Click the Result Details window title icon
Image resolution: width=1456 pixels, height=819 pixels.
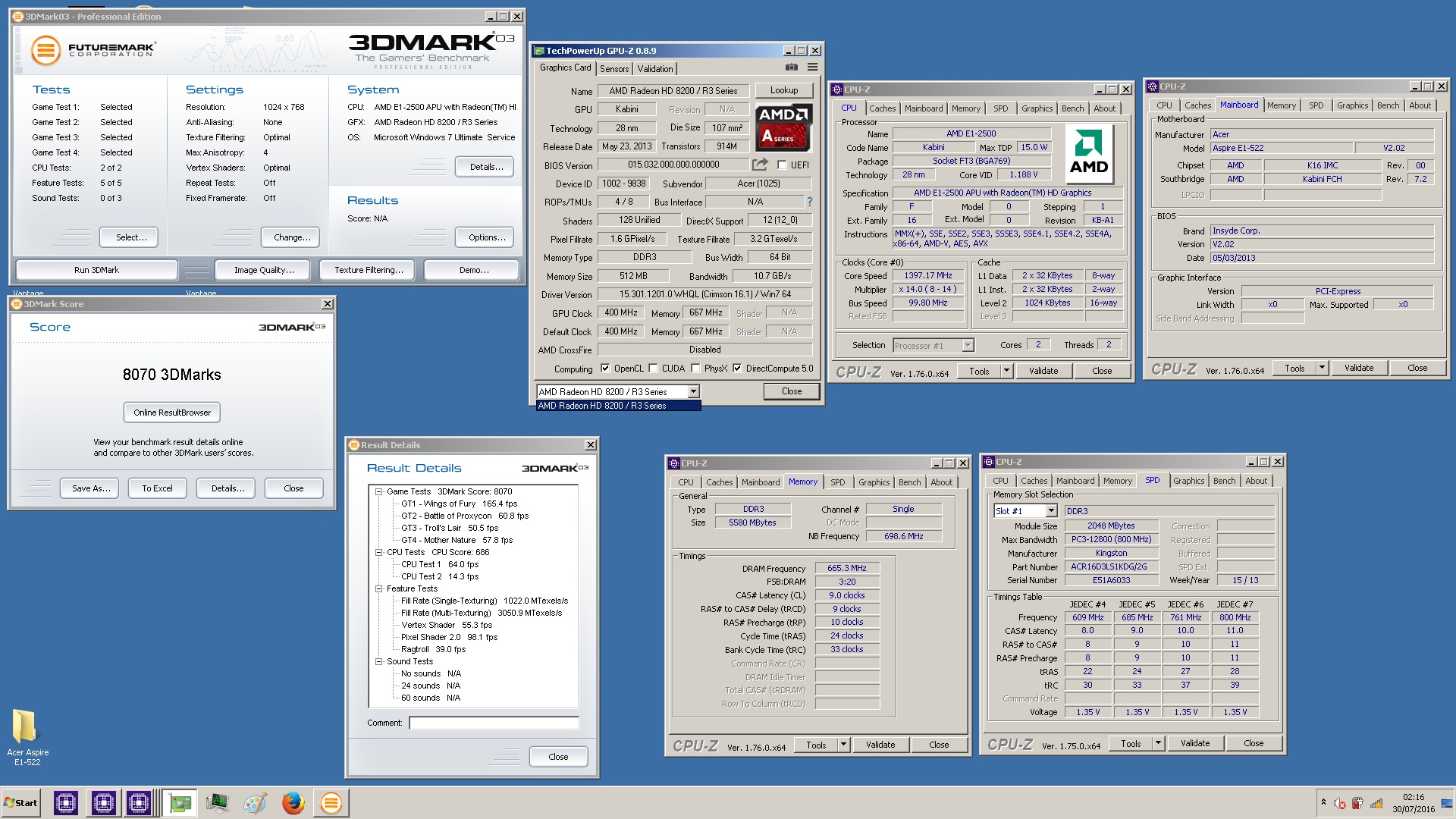tap(353, 445)
